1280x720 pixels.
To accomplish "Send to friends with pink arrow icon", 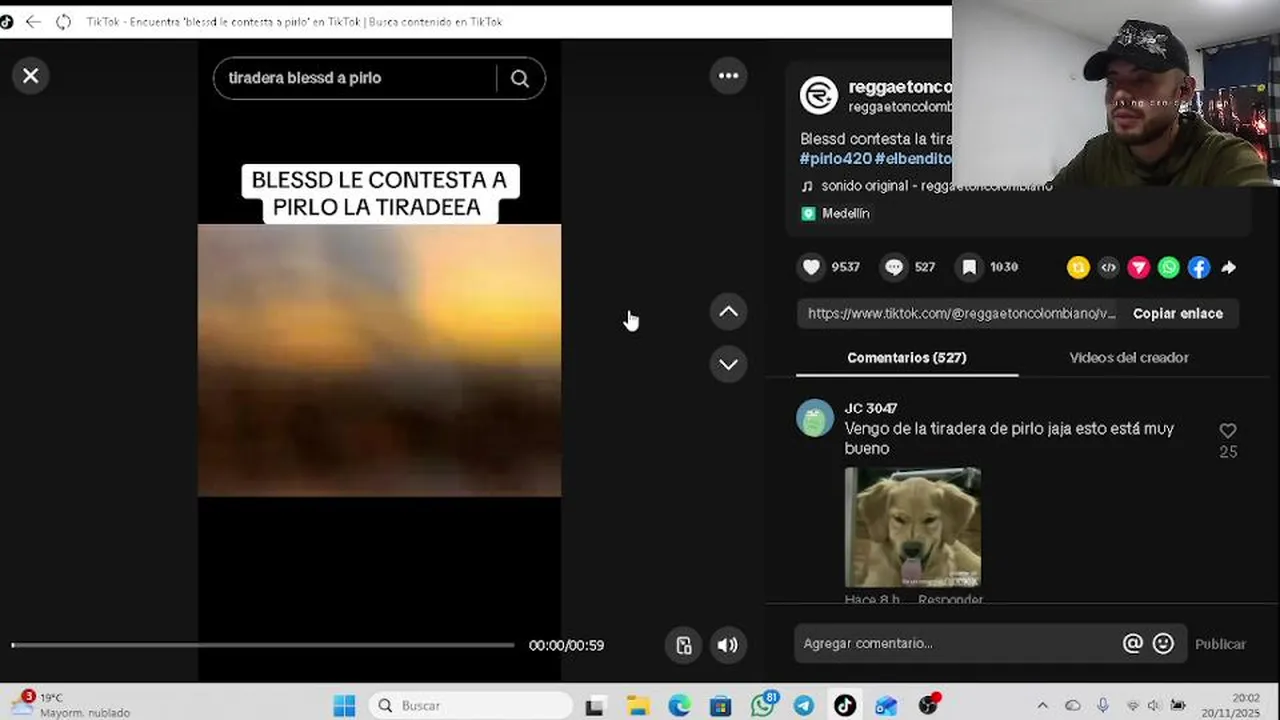I will pos(1138,267).
